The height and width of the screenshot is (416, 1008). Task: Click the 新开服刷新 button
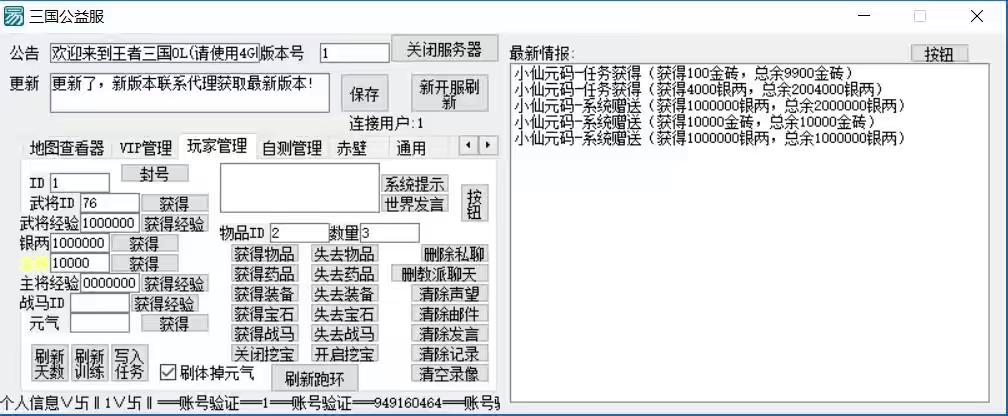[449, 94]
